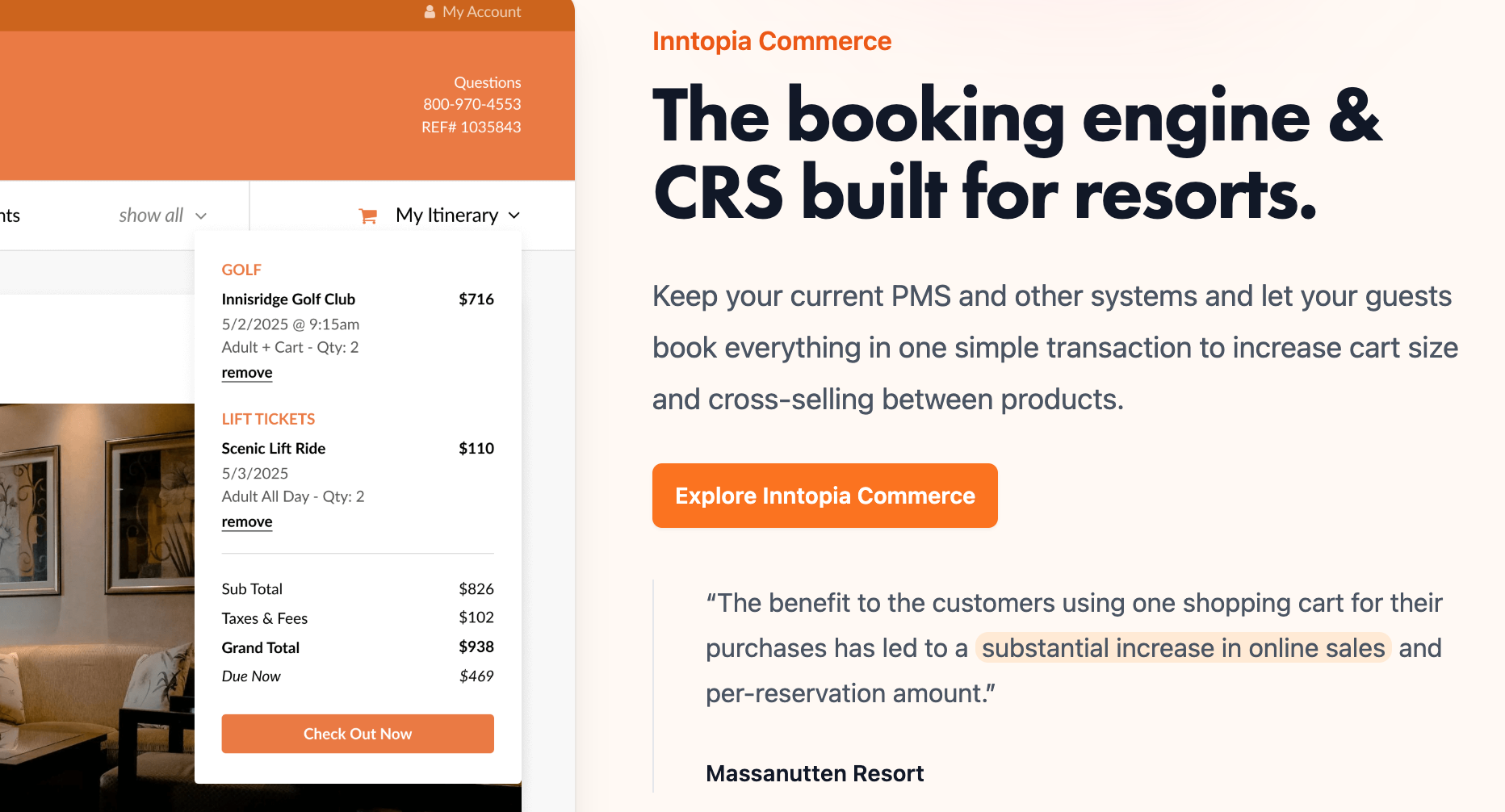Click the chevron arrow beside 'show all'
Viewport: 1505px width, 812px height.
[201, 216]
